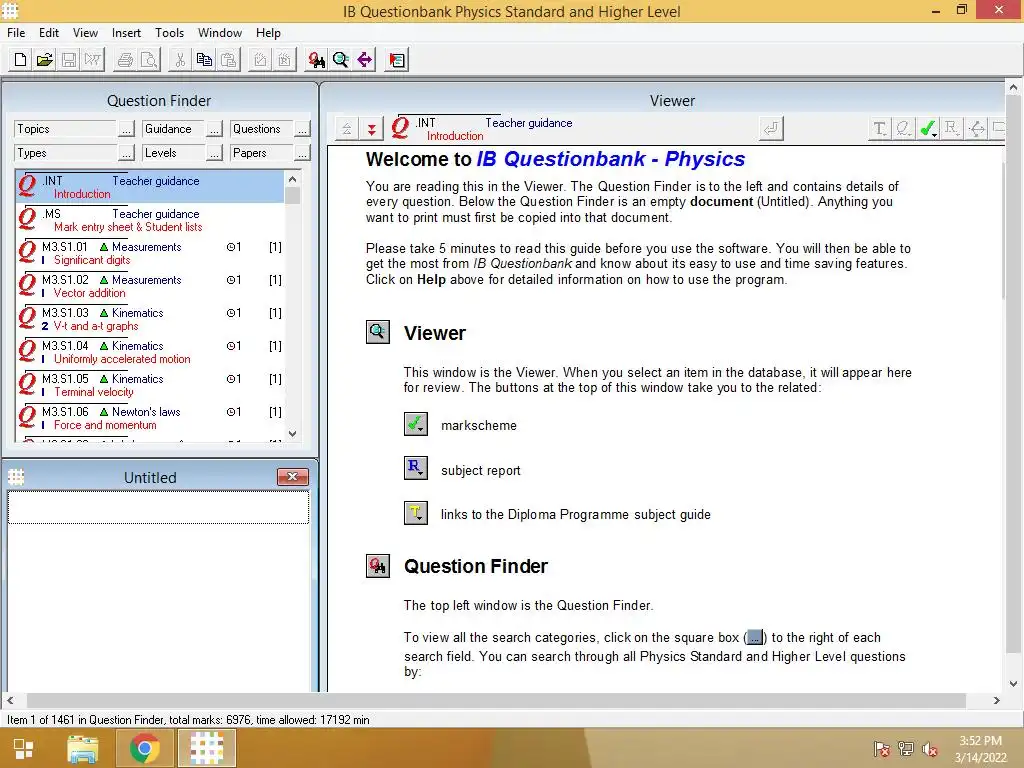Open Question Finder via the binoculars icon
Screen dimensions: 1024x768
tap(316, 60)
